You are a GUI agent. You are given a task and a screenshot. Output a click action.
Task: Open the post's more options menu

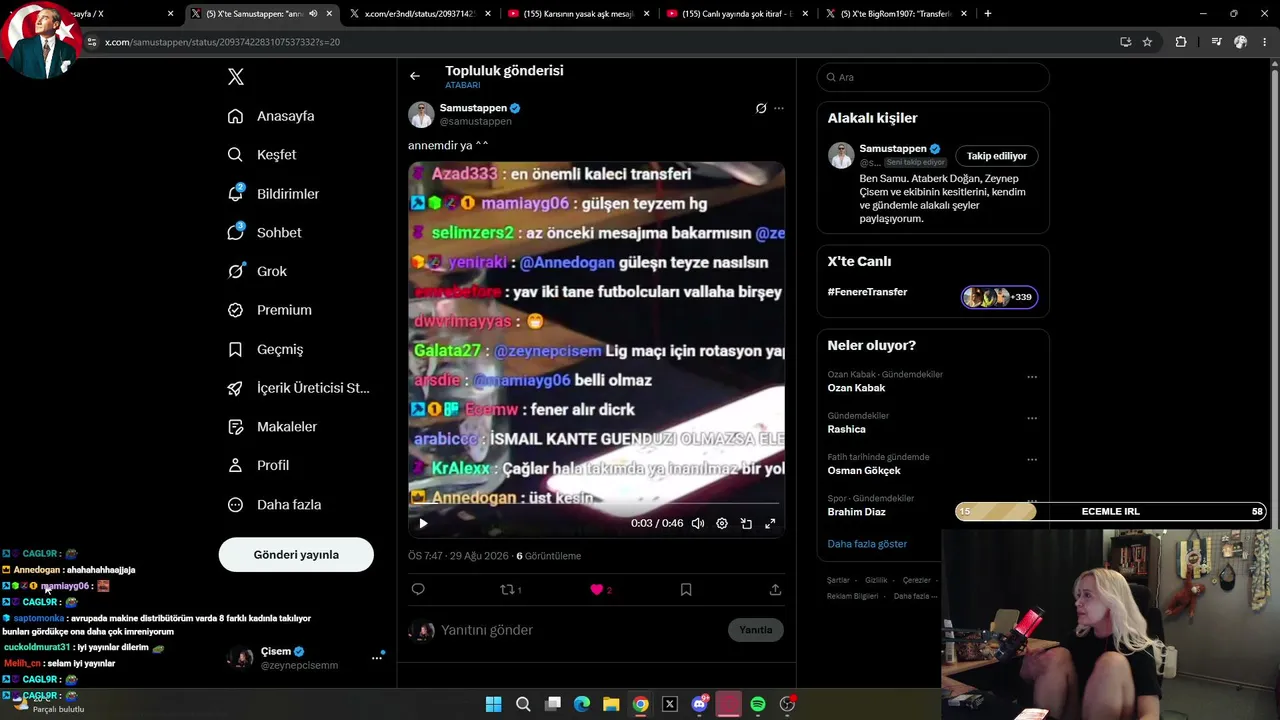(x=779, y=108)
